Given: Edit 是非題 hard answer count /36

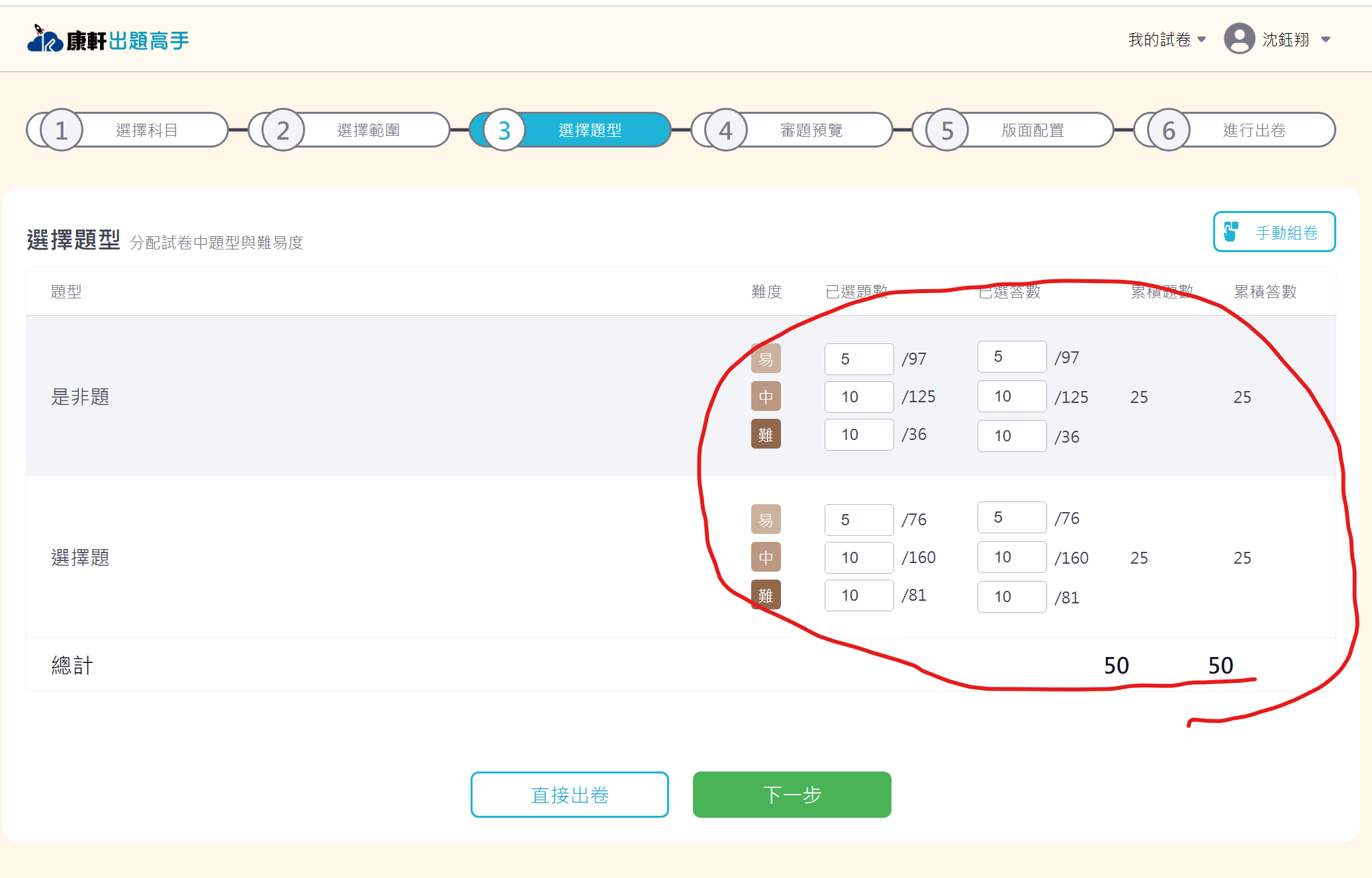Looking at the screenshot, I should (1012, 435).
